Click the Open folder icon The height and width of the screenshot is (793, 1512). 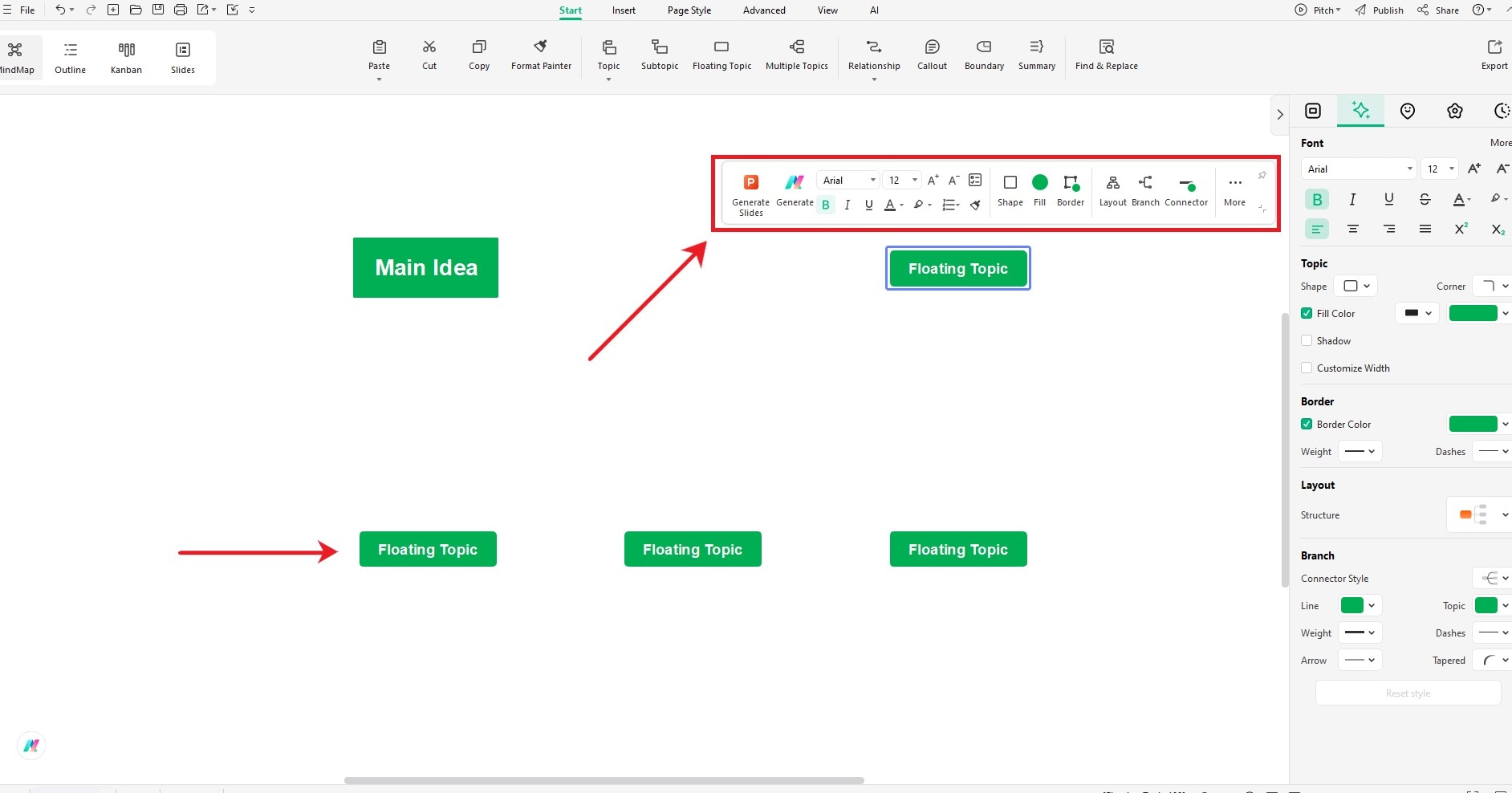(x=136, y=10)
